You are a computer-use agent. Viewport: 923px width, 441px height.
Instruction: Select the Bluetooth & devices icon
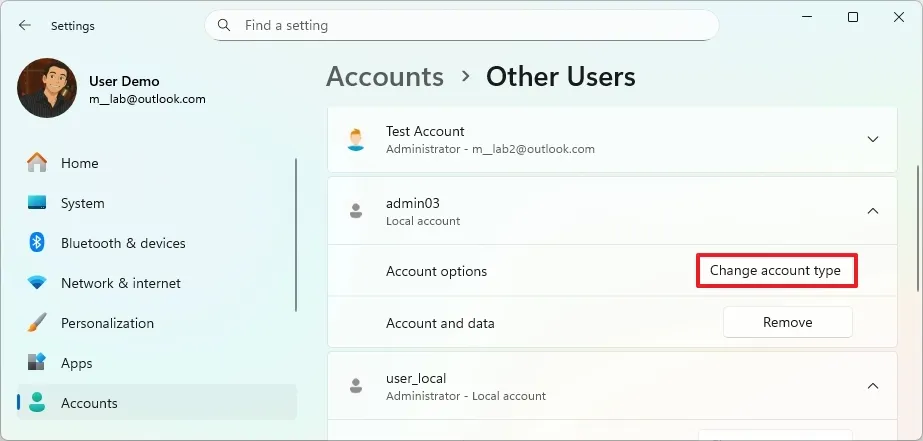point(37,243)
